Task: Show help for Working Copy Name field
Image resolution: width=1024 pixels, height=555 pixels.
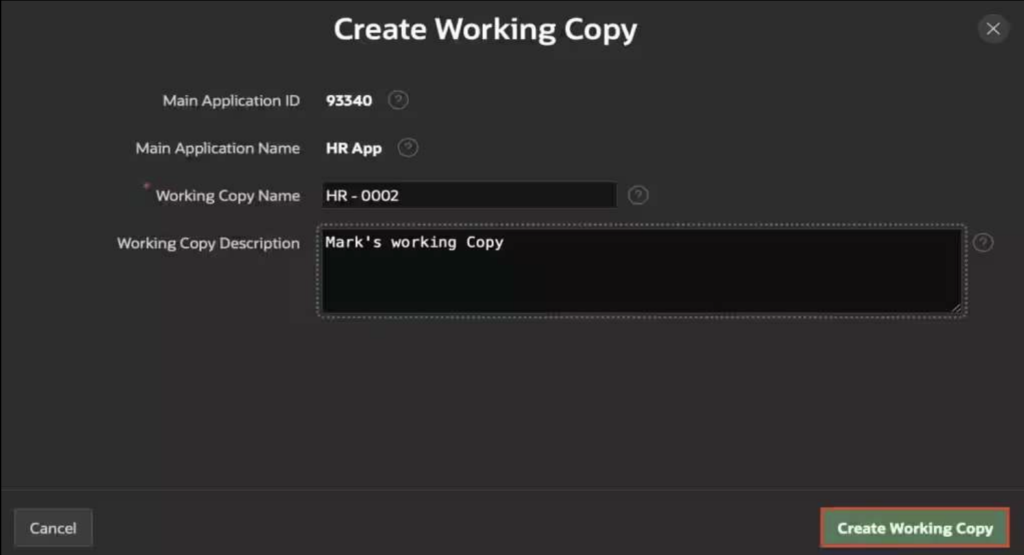Action: coord(638,195)
